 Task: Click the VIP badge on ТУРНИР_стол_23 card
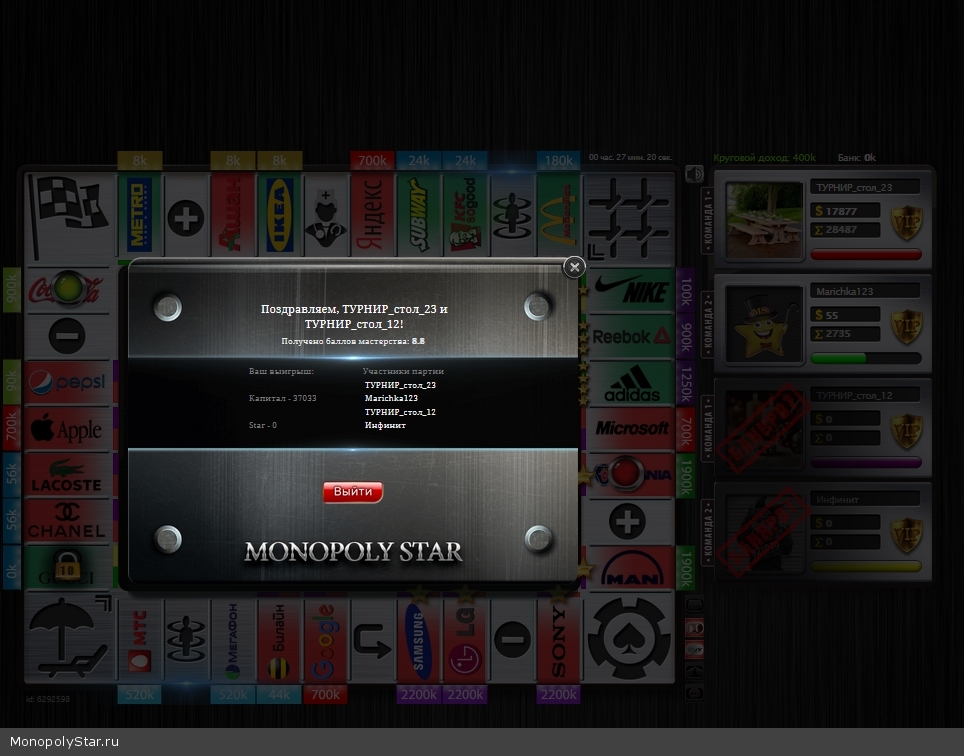(907, 222)
